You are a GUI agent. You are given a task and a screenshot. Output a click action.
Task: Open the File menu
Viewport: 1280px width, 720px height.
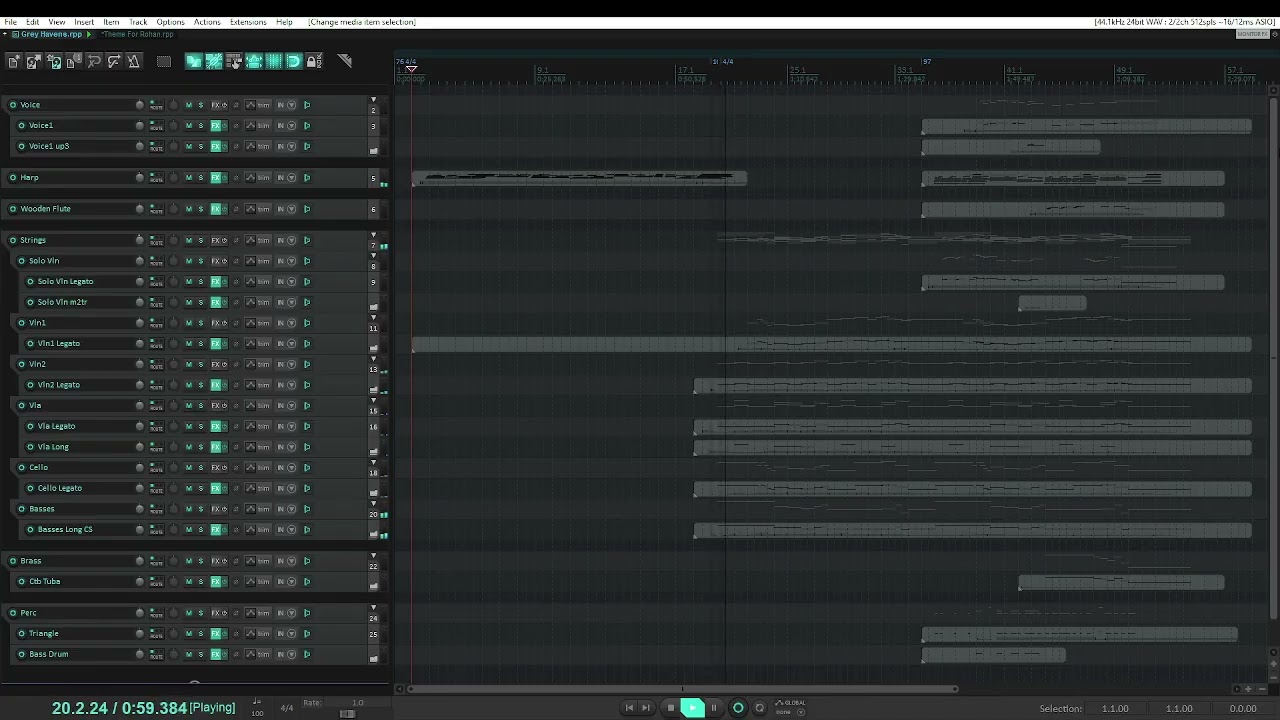(9, 22)
